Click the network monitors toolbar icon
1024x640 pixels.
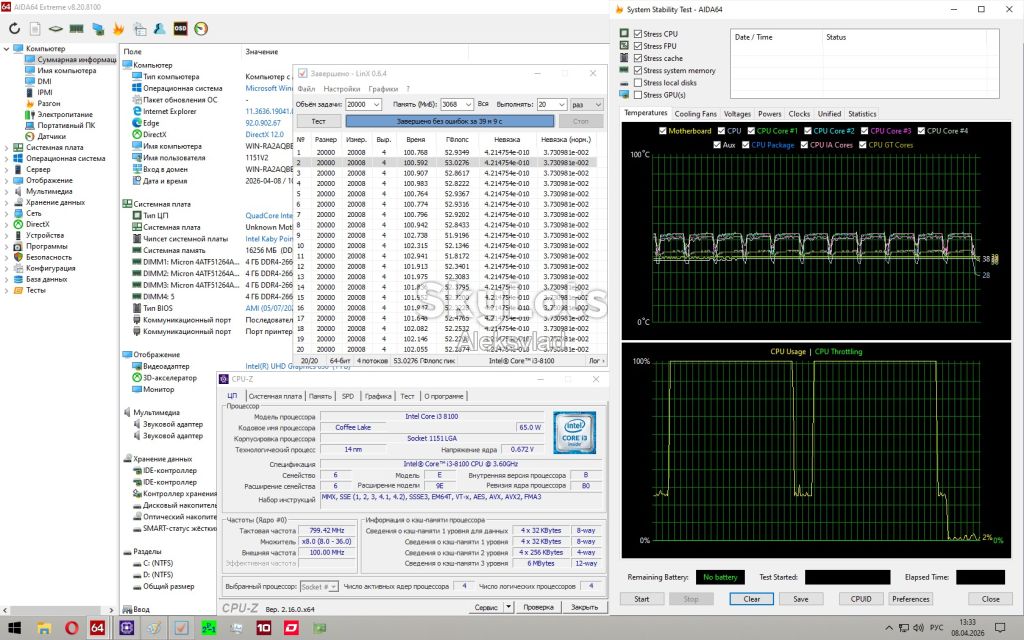coord(97,29)
